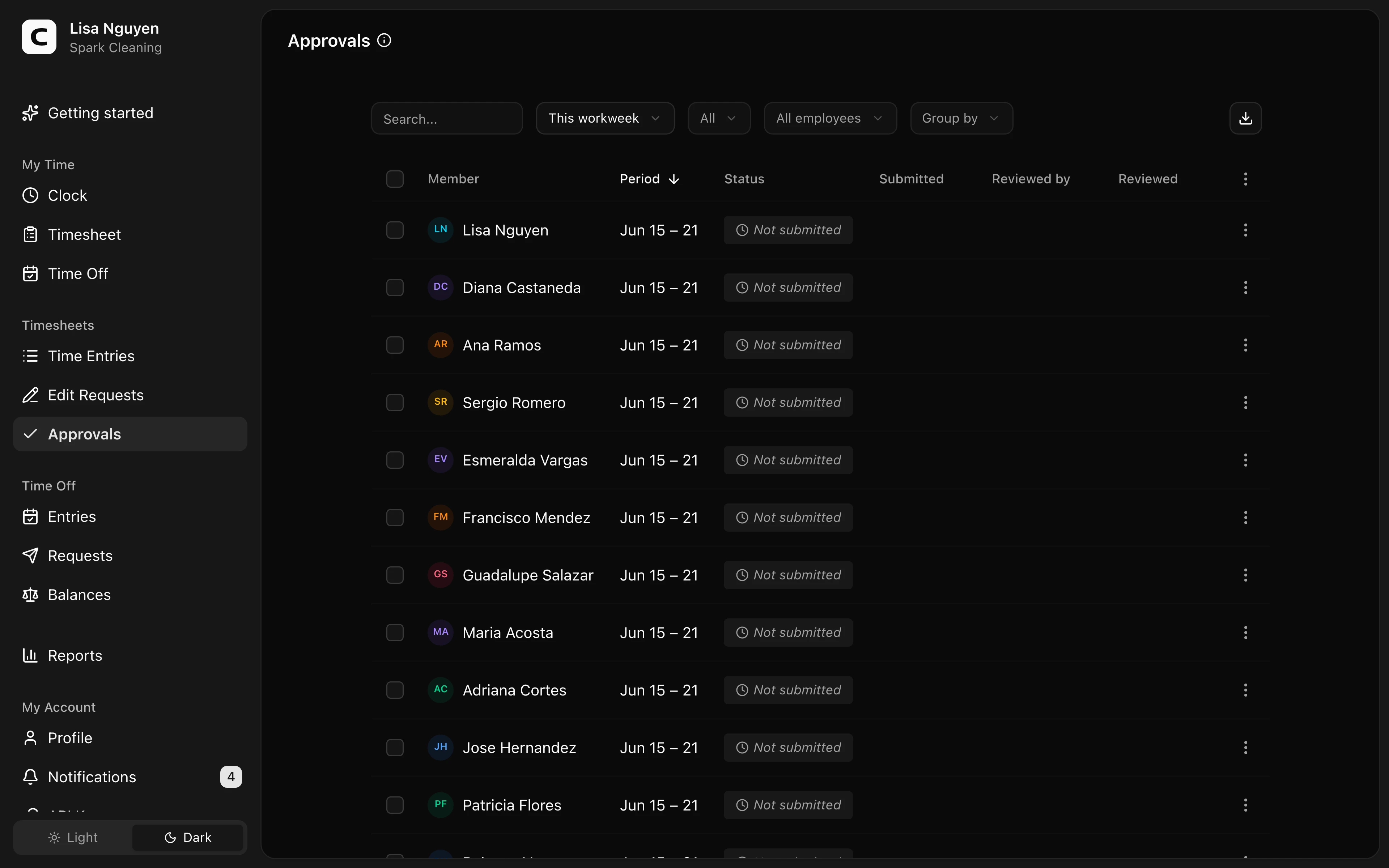The height and width of the screenshot is (868, 1389).
Task: Check the box for Lisa Nguyen
Action: tap(395, 230)
